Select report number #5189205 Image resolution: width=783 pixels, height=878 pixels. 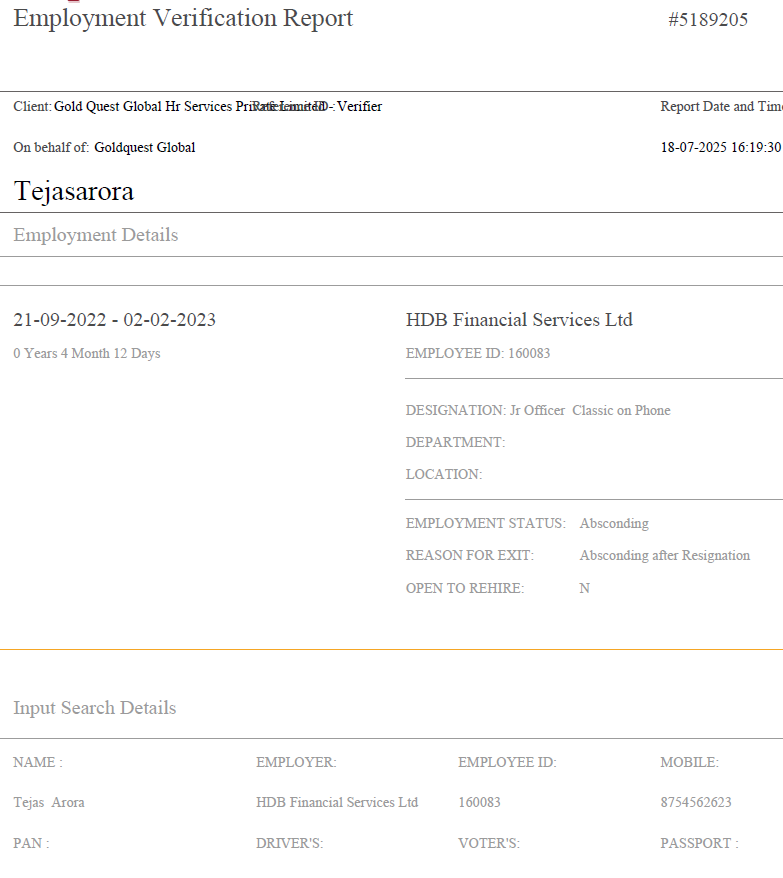[x=708, y=20]
